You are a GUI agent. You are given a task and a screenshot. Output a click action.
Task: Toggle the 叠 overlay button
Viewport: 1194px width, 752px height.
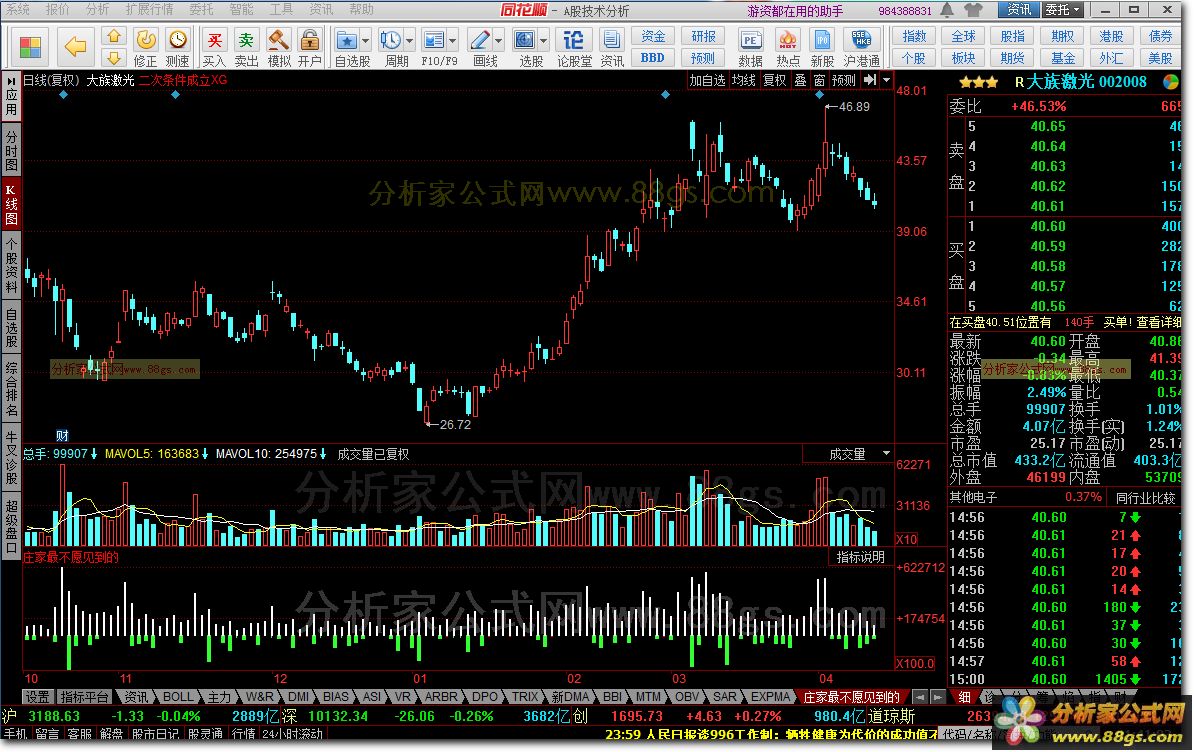(x=800, y=80)
